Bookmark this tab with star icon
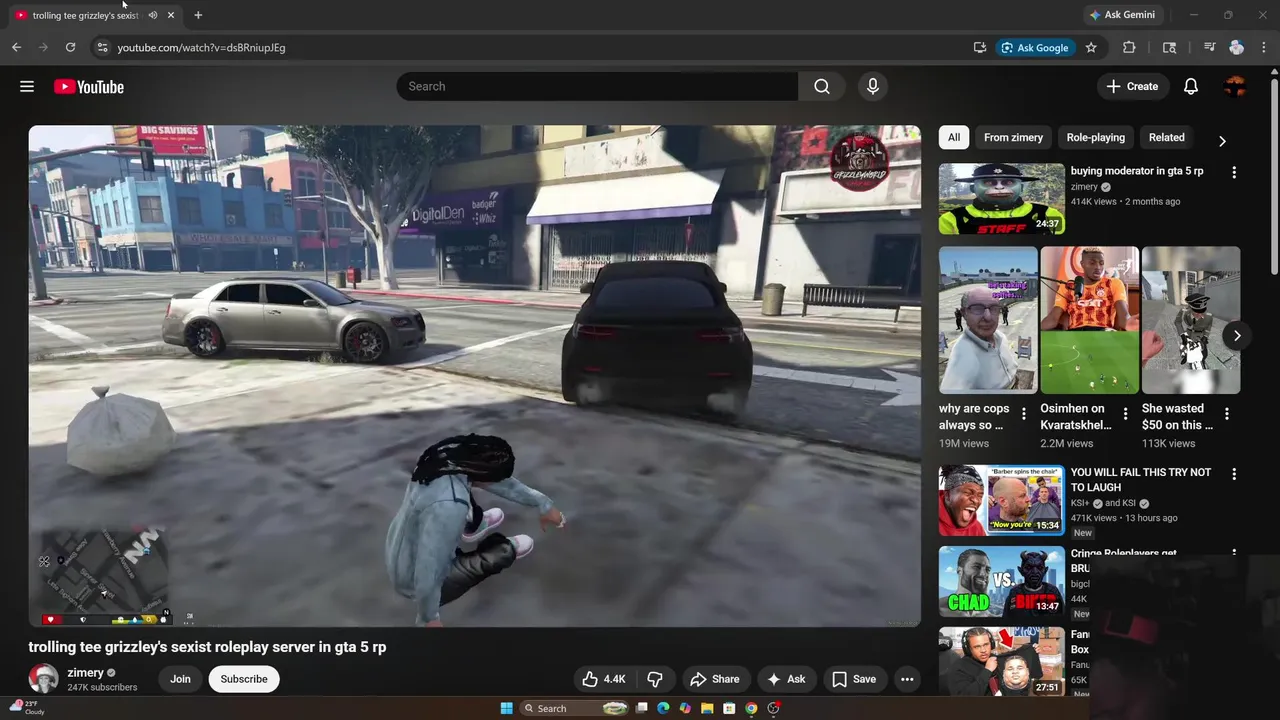Viewport: 1280px width, 720px height. pos(1091,47)
